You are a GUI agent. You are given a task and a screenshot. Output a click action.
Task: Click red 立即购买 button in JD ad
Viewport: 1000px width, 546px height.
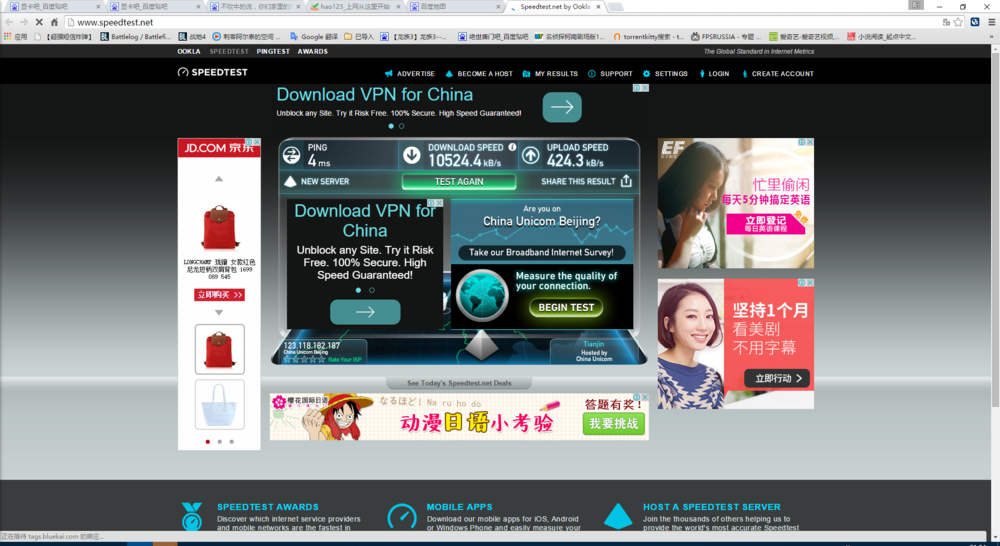point(219,295)
